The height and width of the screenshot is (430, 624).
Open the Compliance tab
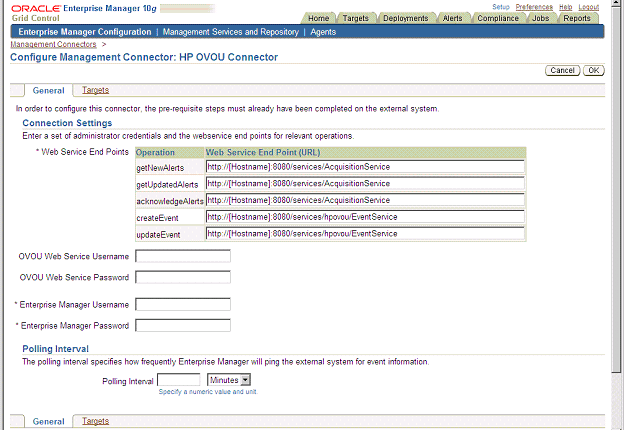498,18
